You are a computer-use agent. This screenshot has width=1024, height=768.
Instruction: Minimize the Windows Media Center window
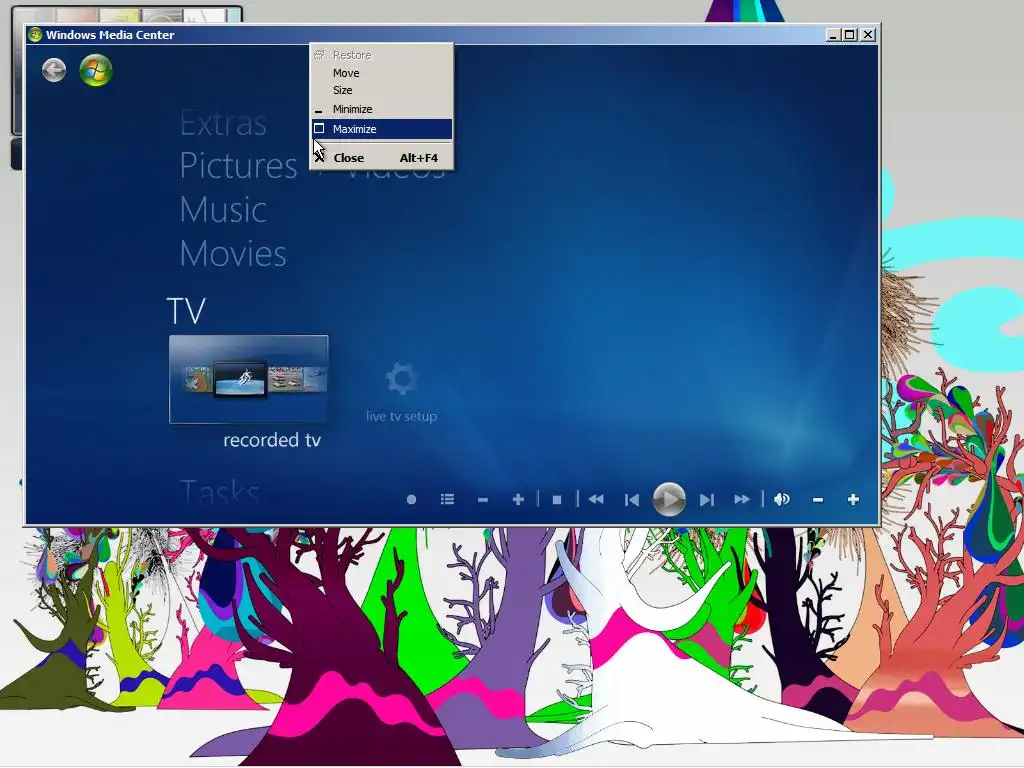click(x=832, y=35)
